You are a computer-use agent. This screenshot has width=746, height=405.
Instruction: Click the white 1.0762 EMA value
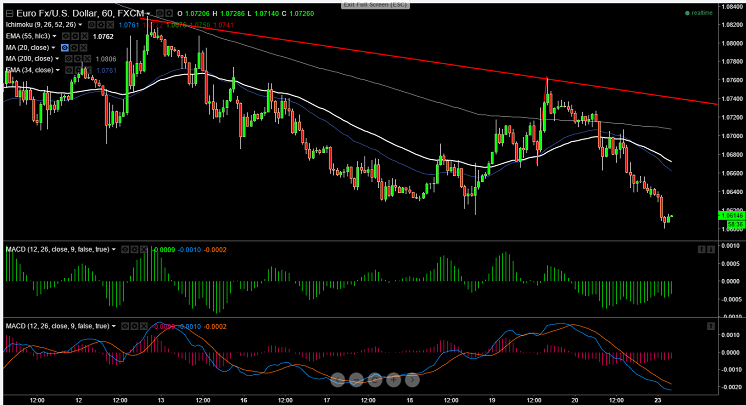point(103,36)
